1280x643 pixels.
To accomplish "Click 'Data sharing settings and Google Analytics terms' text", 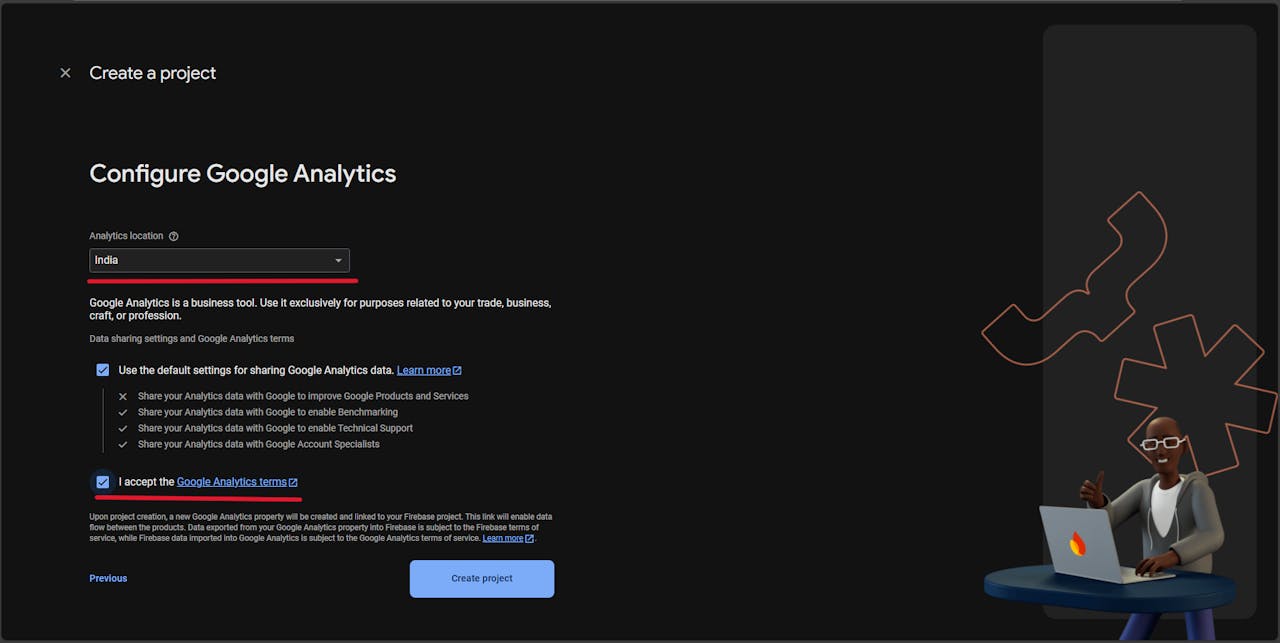I will pos(192,339).
